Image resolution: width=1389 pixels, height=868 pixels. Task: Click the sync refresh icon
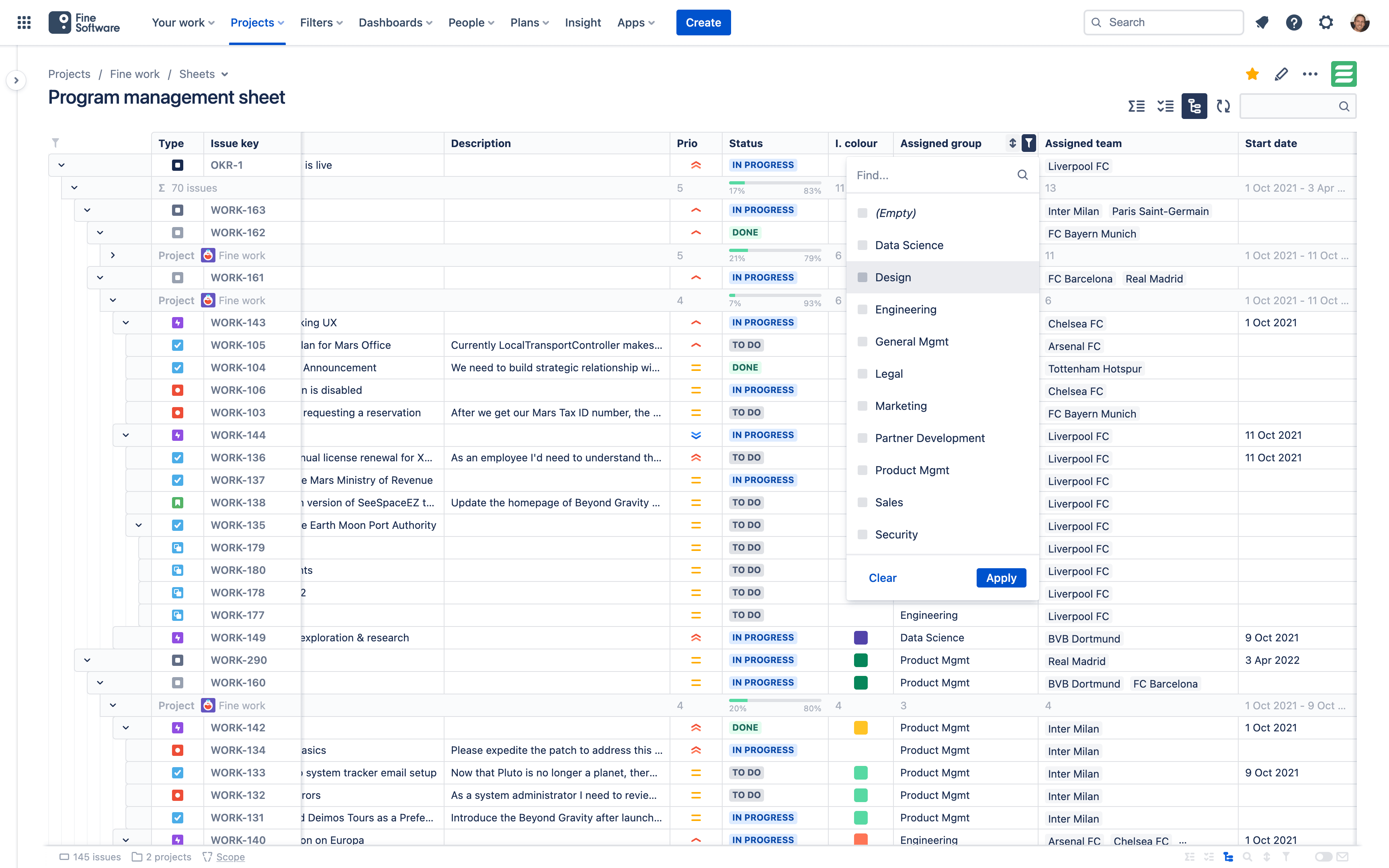point(1223,106)
